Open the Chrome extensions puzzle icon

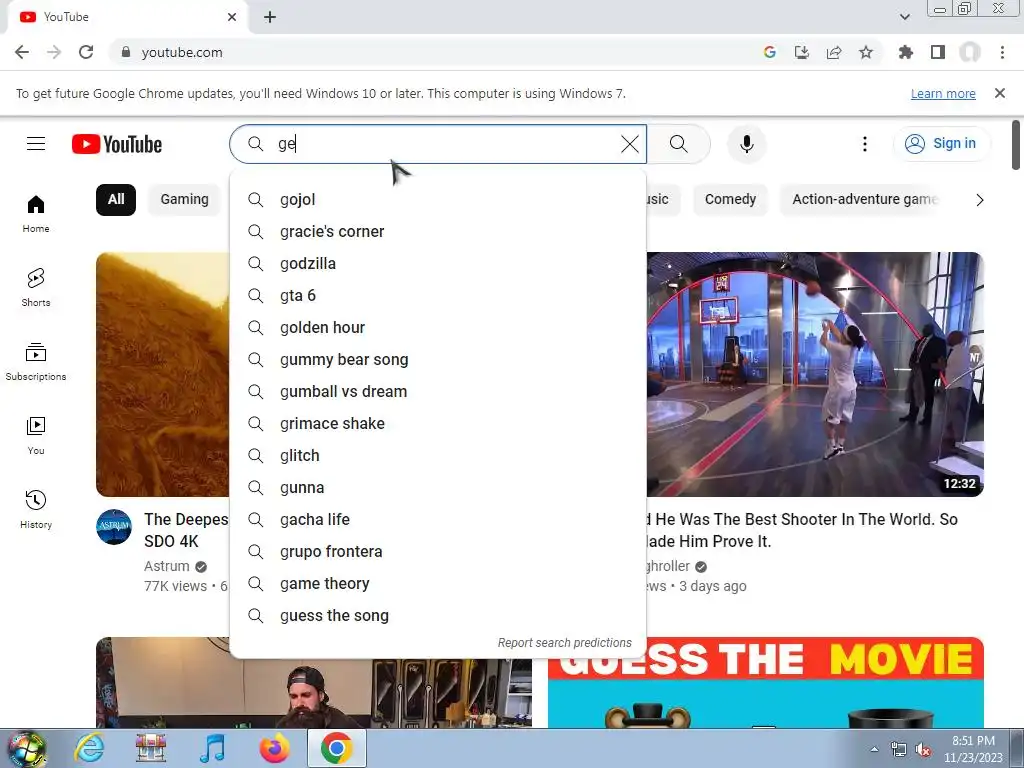coord(905,52)
